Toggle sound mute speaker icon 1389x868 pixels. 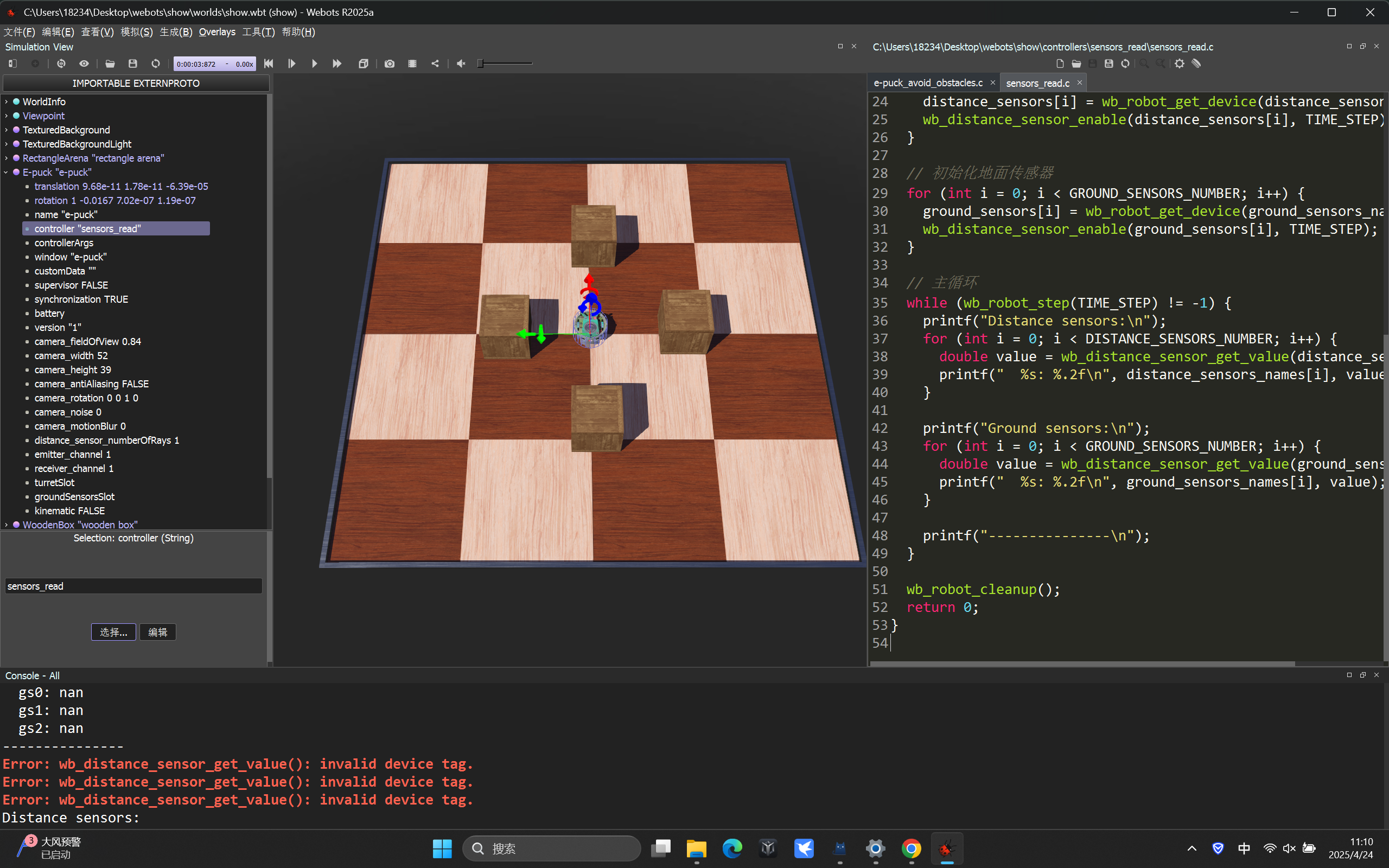coord(461,63)
